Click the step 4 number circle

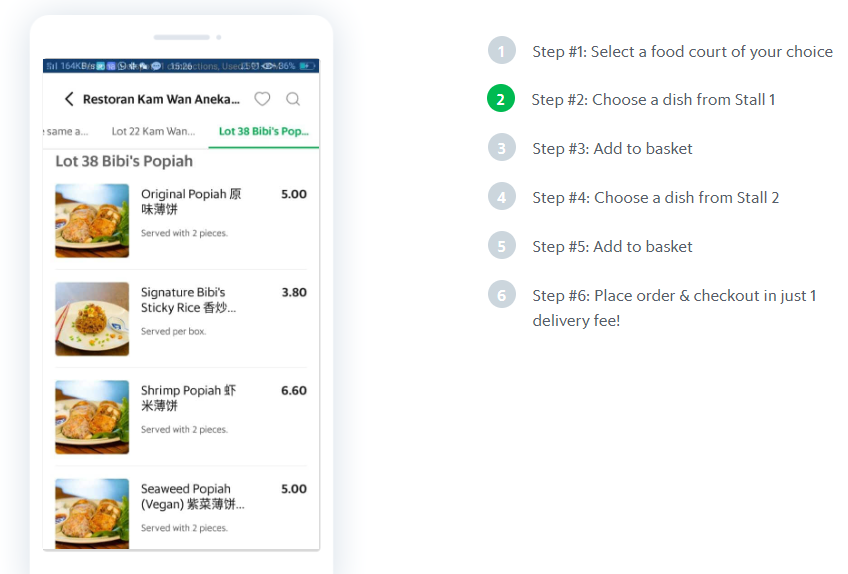tap(501, 197)
